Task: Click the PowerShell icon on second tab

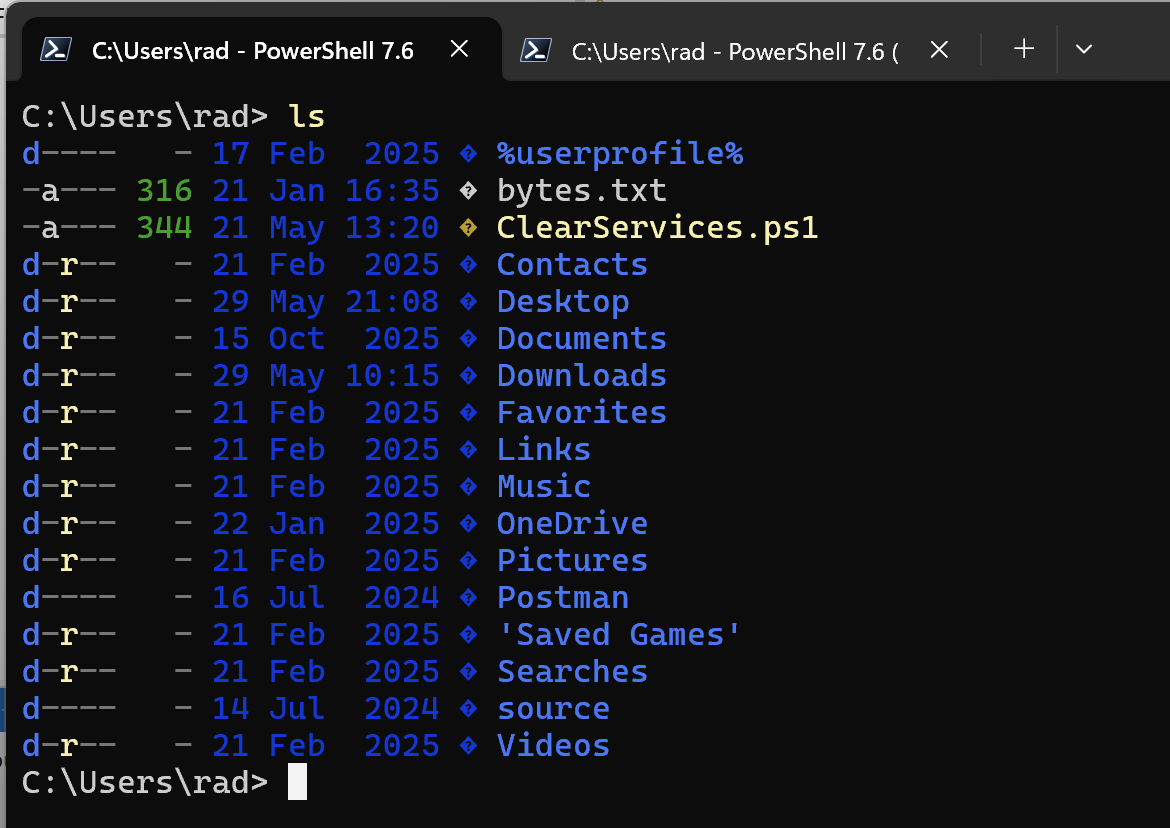Action: click(x=536, y=51)
